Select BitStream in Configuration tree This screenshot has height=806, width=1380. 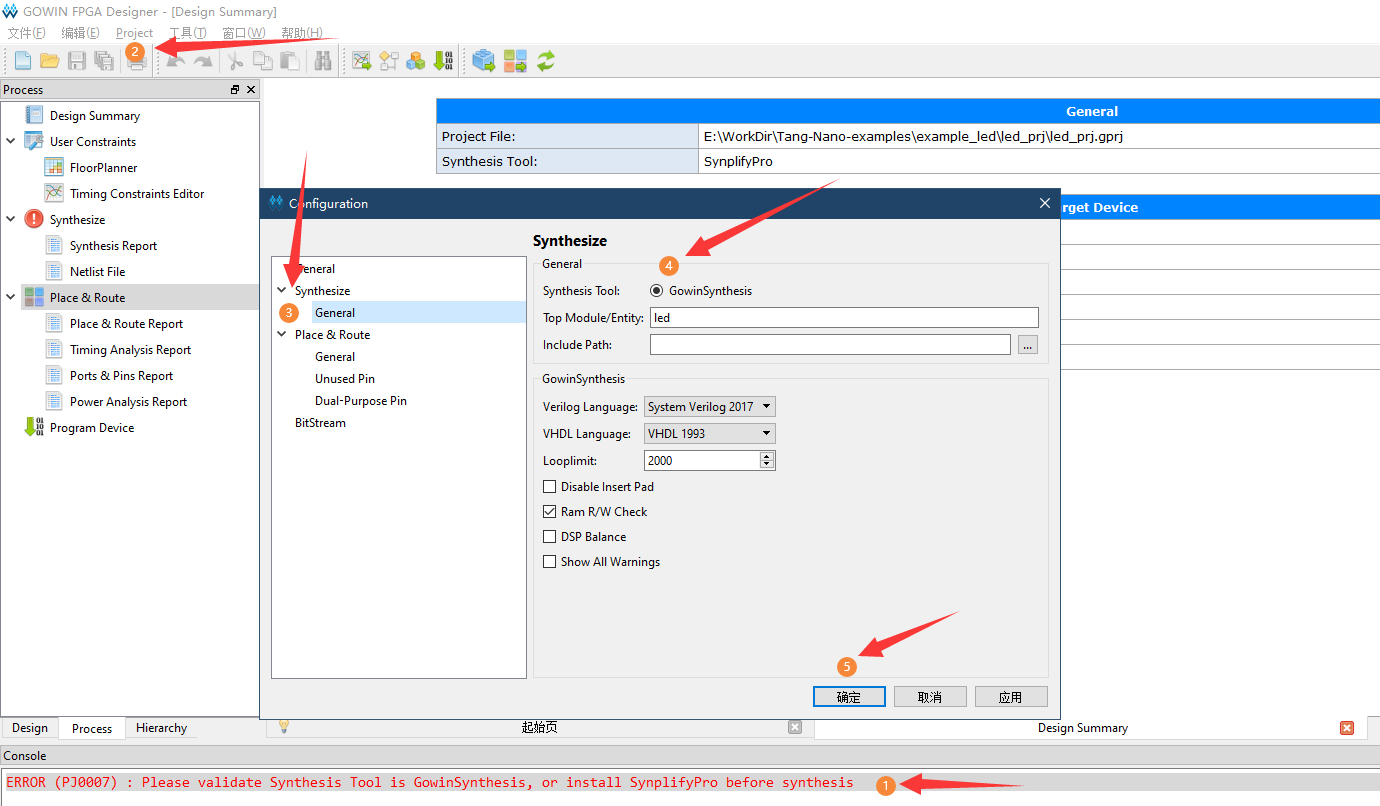point(320,423)
